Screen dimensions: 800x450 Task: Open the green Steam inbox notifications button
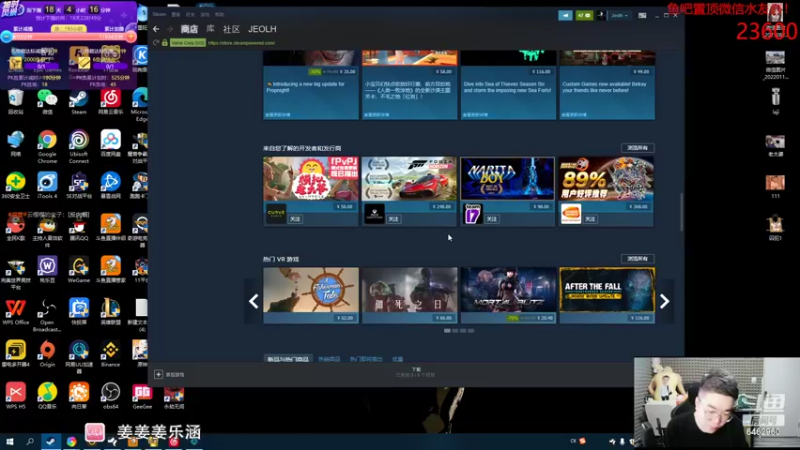coord(584,15)
